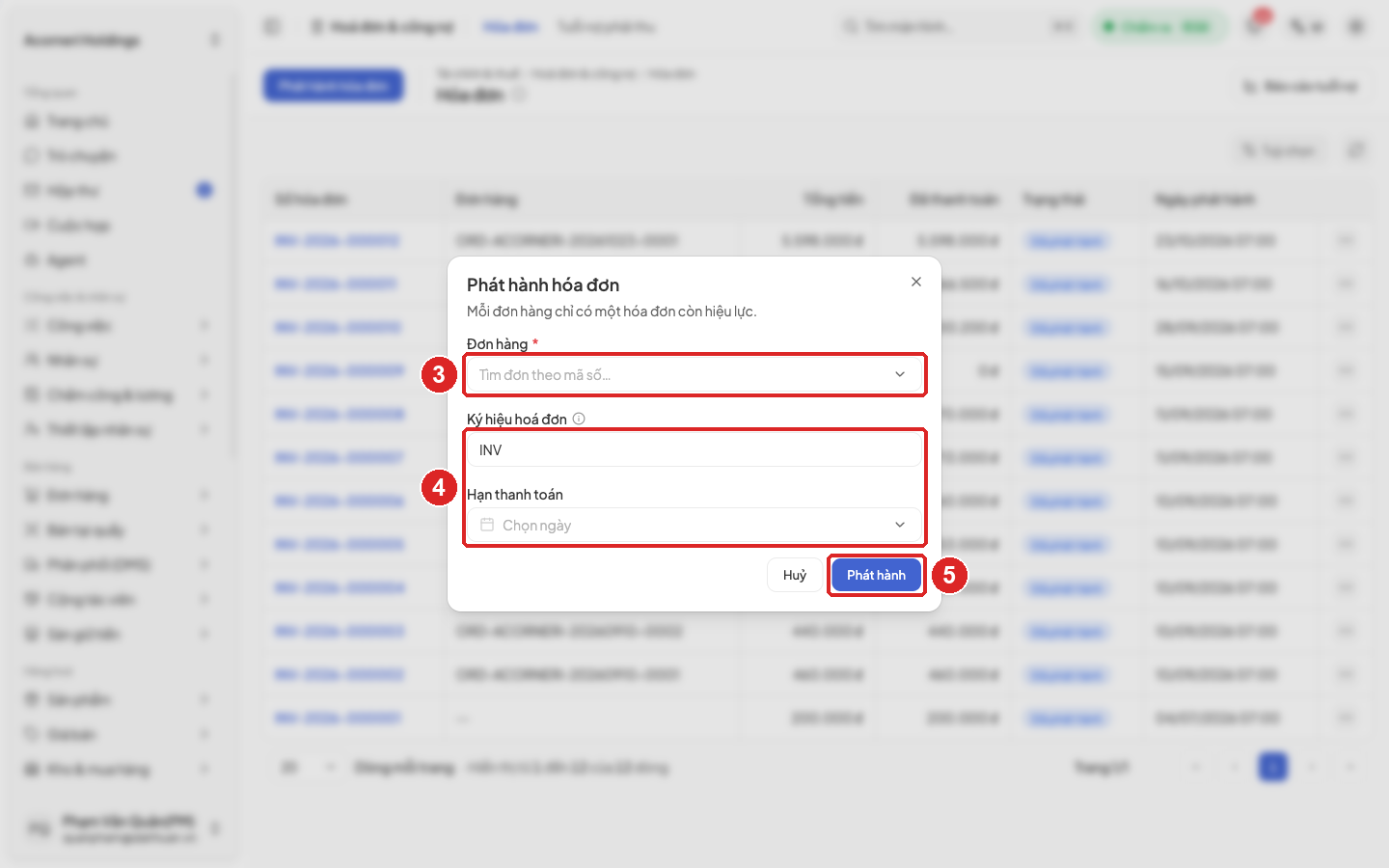Open the Đơn hàng order search dropdown
1389x868 pixels.
tap(694, 374)
